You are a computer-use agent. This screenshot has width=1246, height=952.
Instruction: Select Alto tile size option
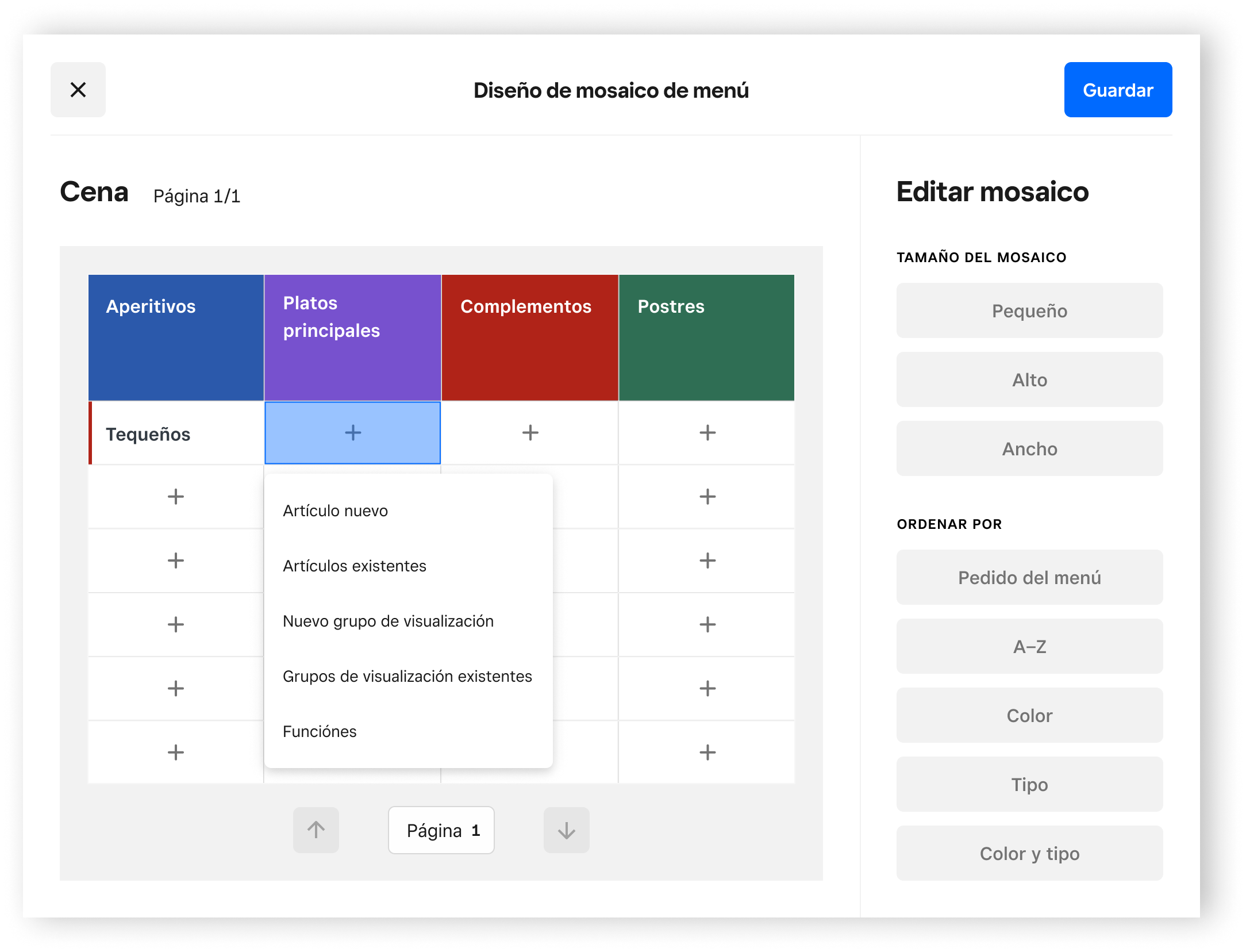coord(1029,379)
